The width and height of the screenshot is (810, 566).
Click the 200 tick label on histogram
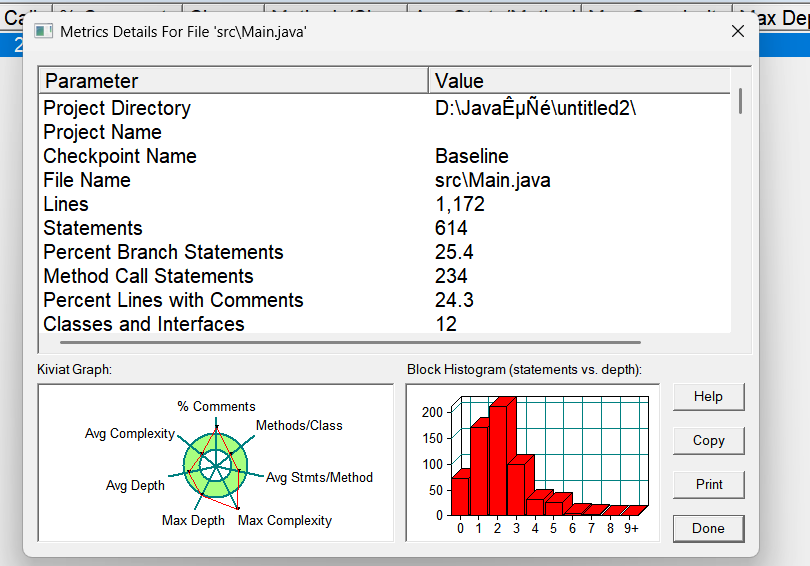pyautogui.click(x=432, y=412)
